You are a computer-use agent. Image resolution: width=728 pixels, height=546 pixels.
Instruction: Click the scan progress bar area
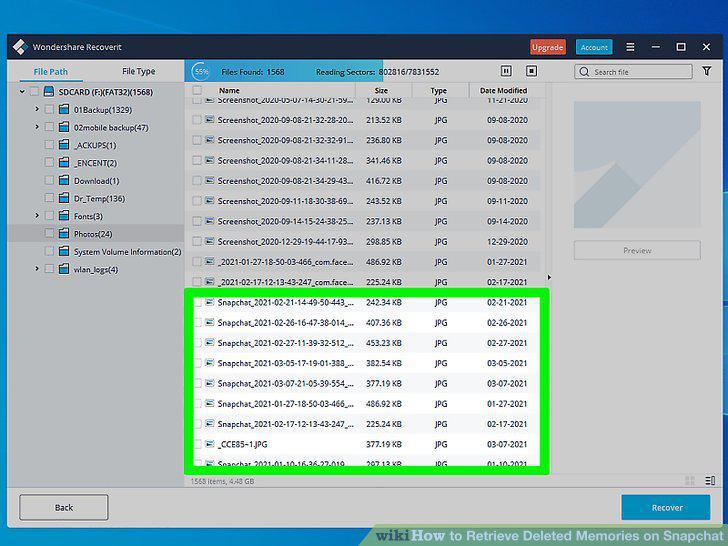[x=283, y=72]
